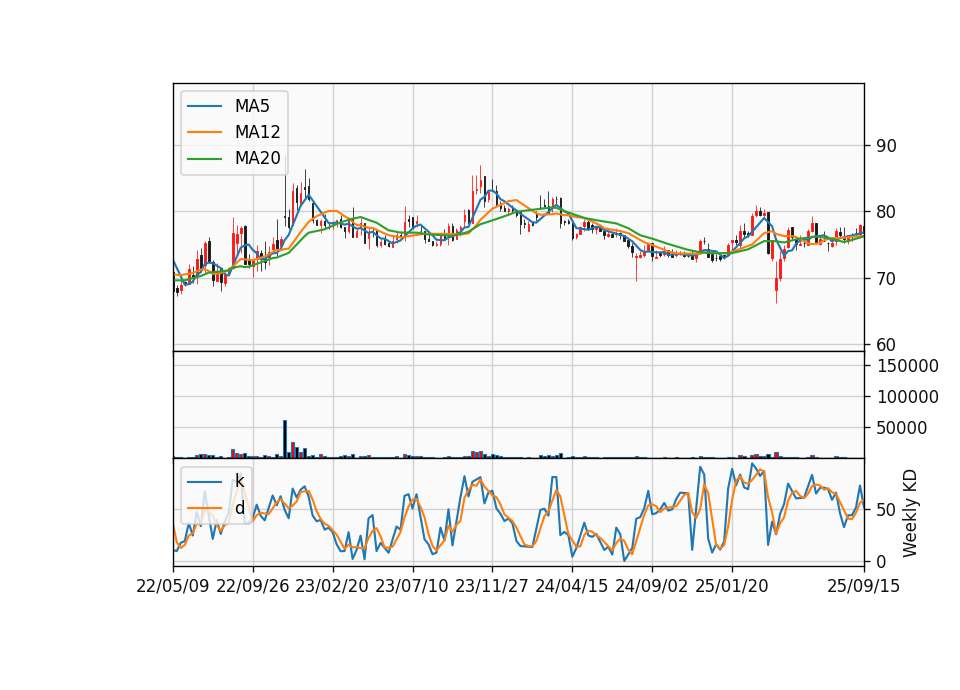Click the 150000 volume axis label
This screenshot has height=690, width=960.
(x=907, y=366)
